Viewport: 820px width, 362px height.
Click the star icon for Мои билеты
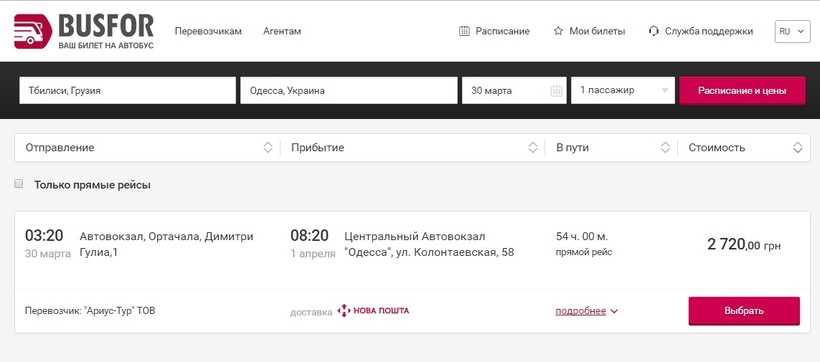click(558, 31)
